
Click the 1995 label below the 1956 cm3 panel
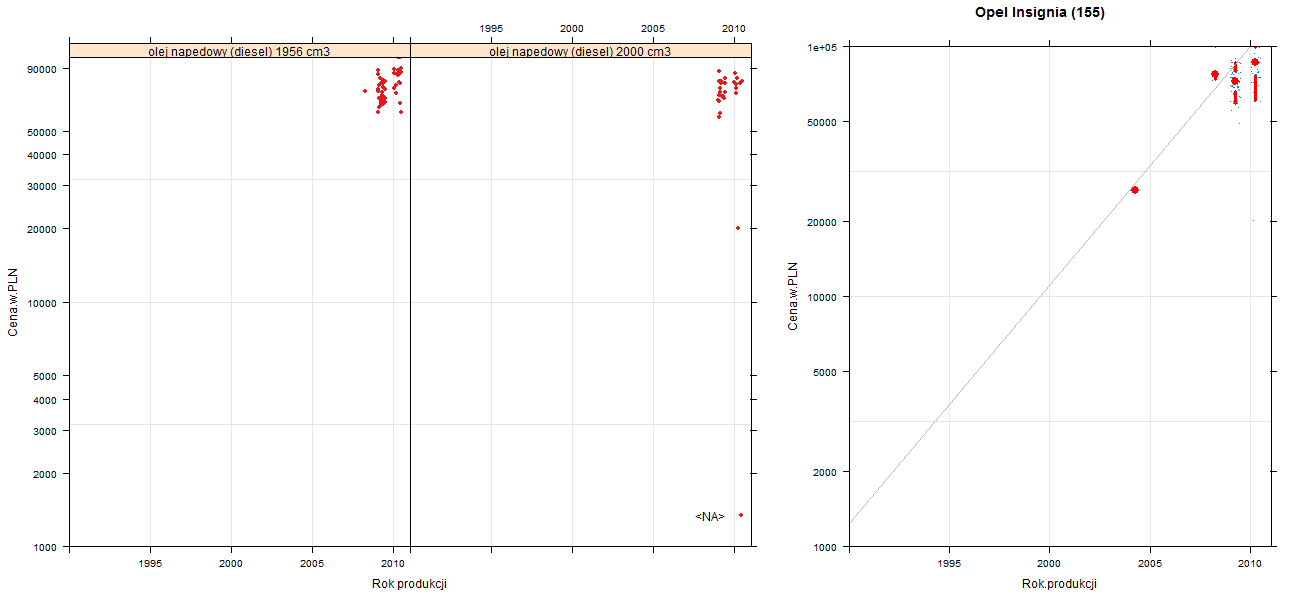tap(150, 564)
